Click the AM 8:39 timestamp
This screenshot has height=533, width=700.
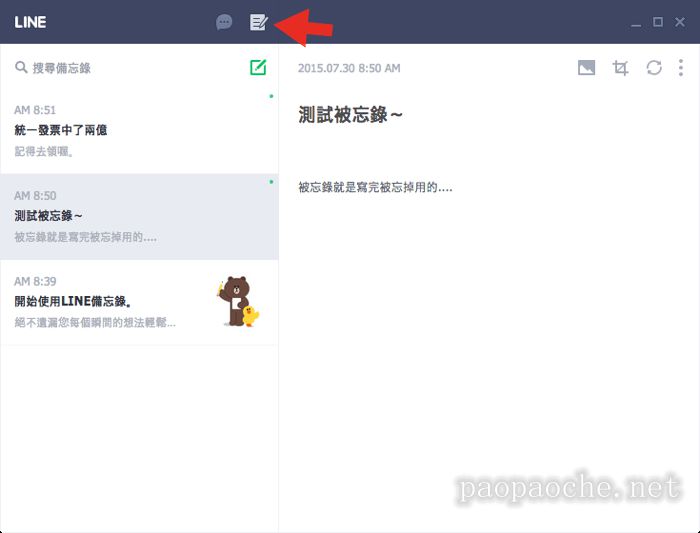click(x=35, y=281)
